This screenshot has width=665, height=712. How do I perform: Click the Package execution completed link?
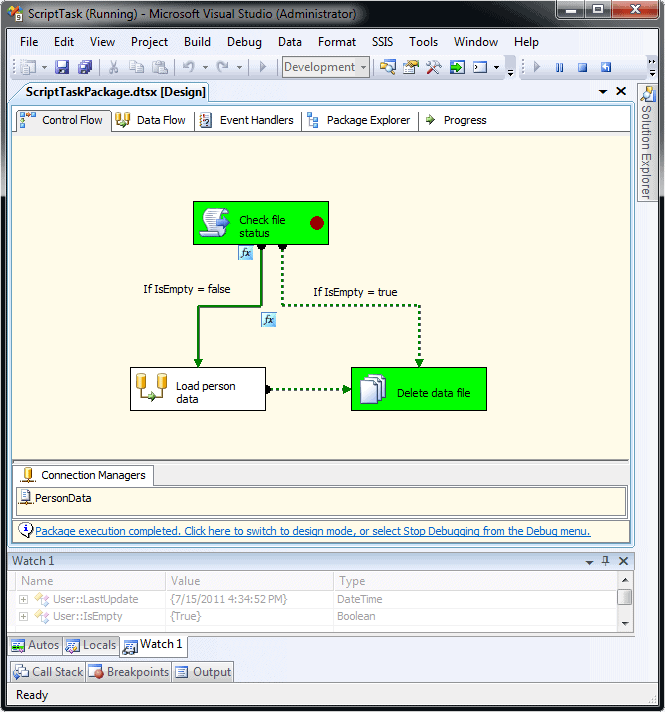(313, 531)
